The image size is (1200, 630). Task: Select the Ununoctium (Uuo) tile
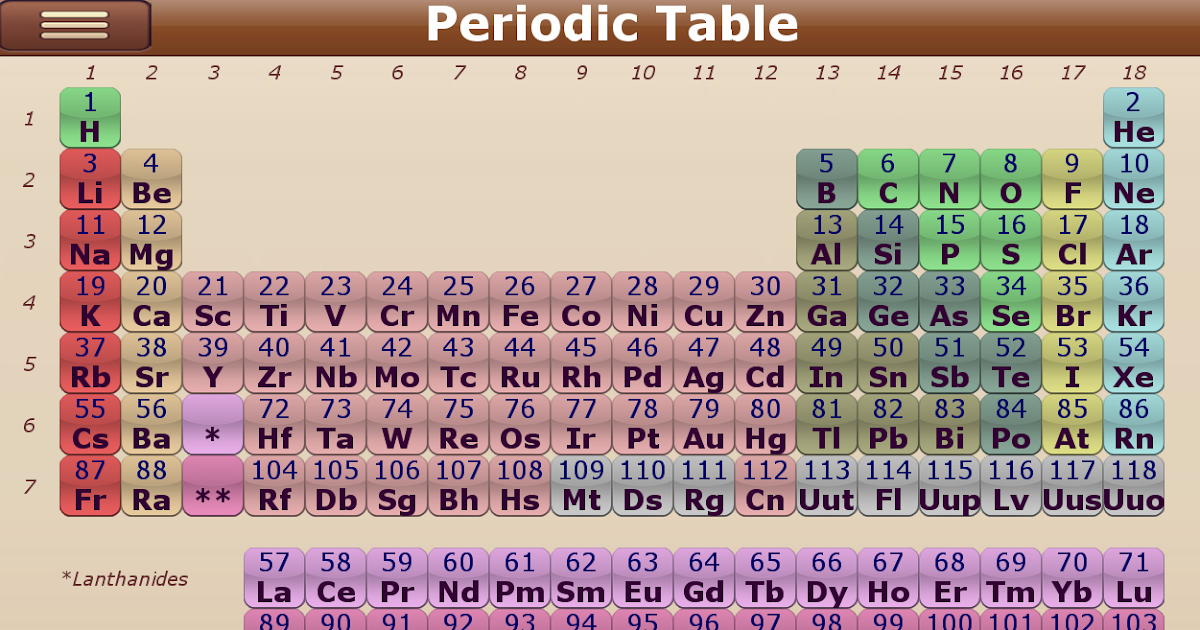(1134, 486)
